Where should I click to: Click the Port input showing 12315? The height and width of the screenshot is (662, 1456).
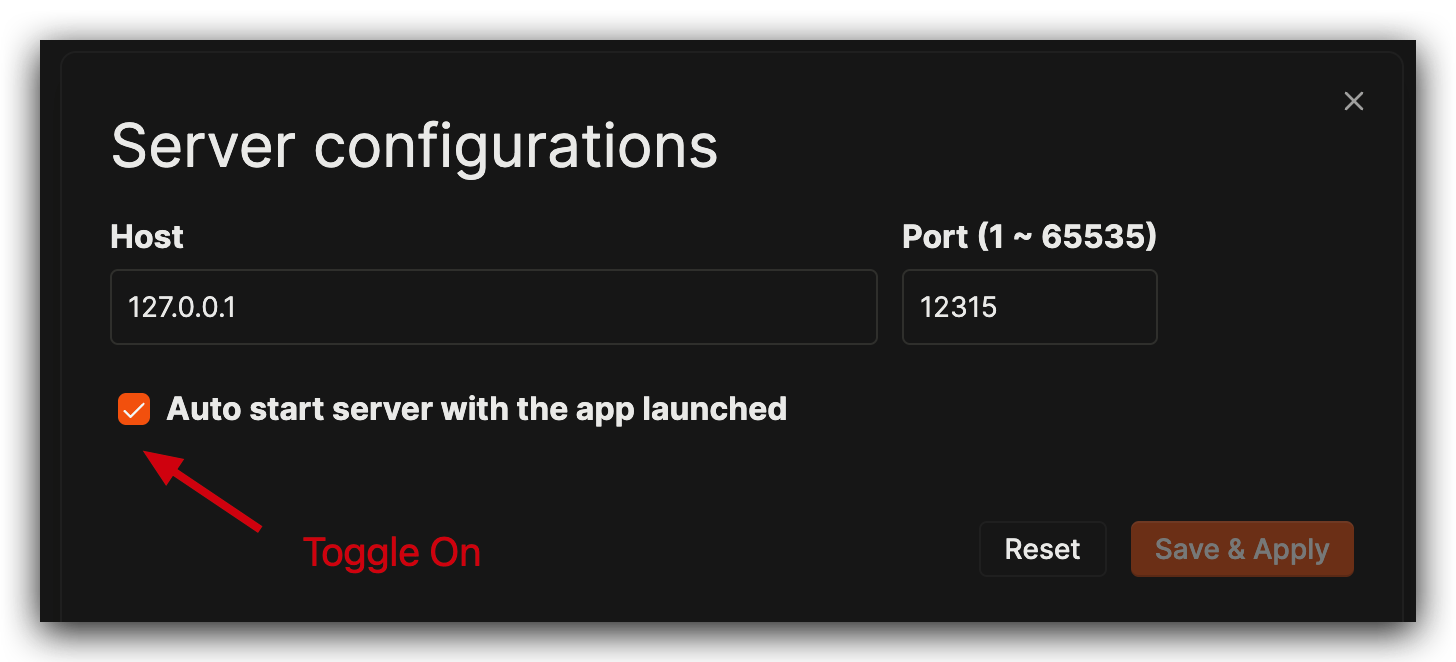click(x=1029, y=307)
